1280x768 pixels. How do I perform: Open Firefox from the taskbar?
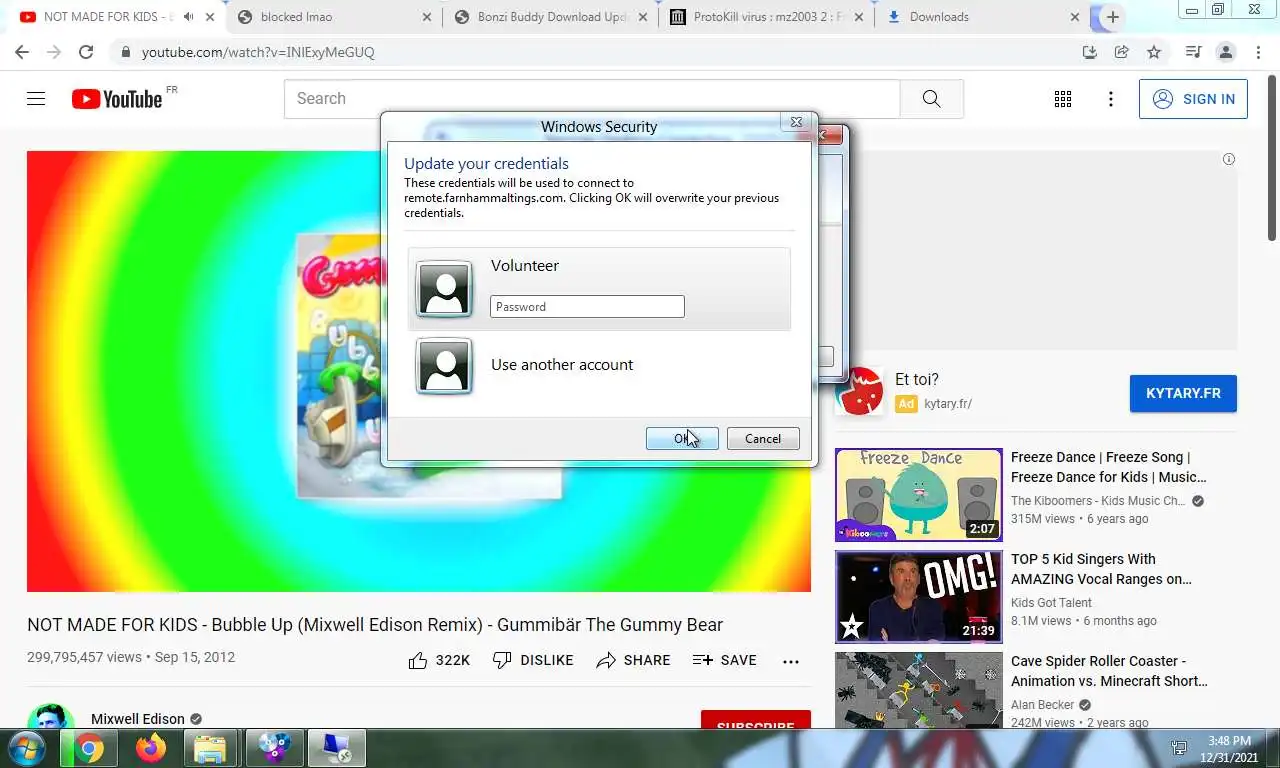tap(151, 748)
